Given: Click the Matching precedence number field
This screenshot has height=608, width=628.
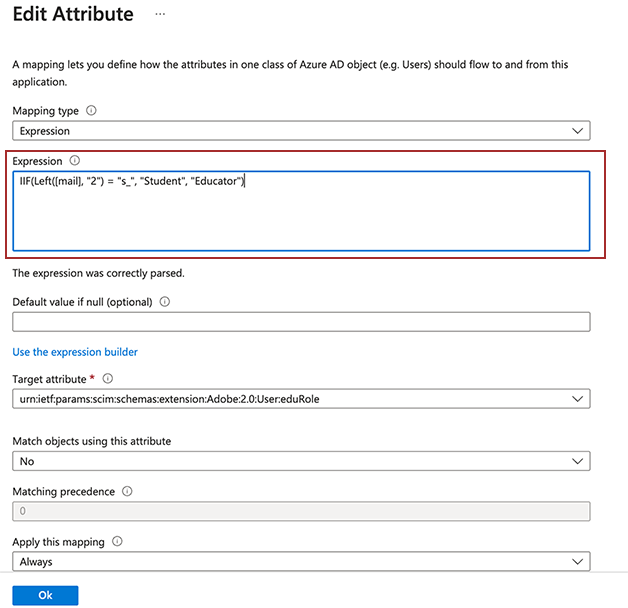Looking at the screenshot, I should [301, 511].
